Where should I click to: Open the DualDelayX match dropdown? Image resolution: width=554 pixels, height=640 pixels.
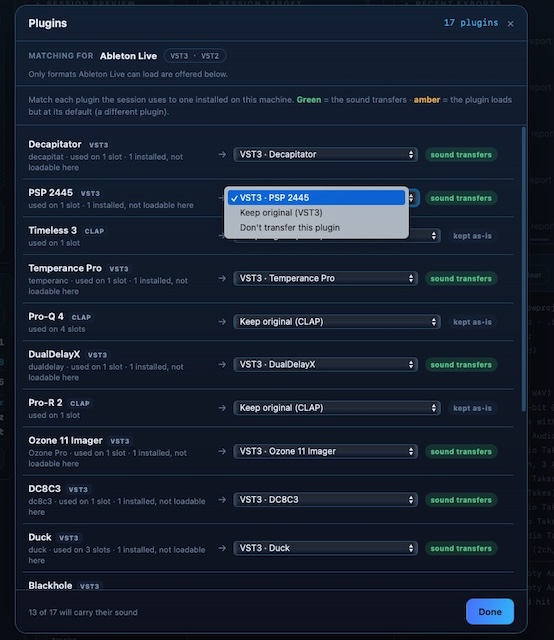[x=325, y=364]
